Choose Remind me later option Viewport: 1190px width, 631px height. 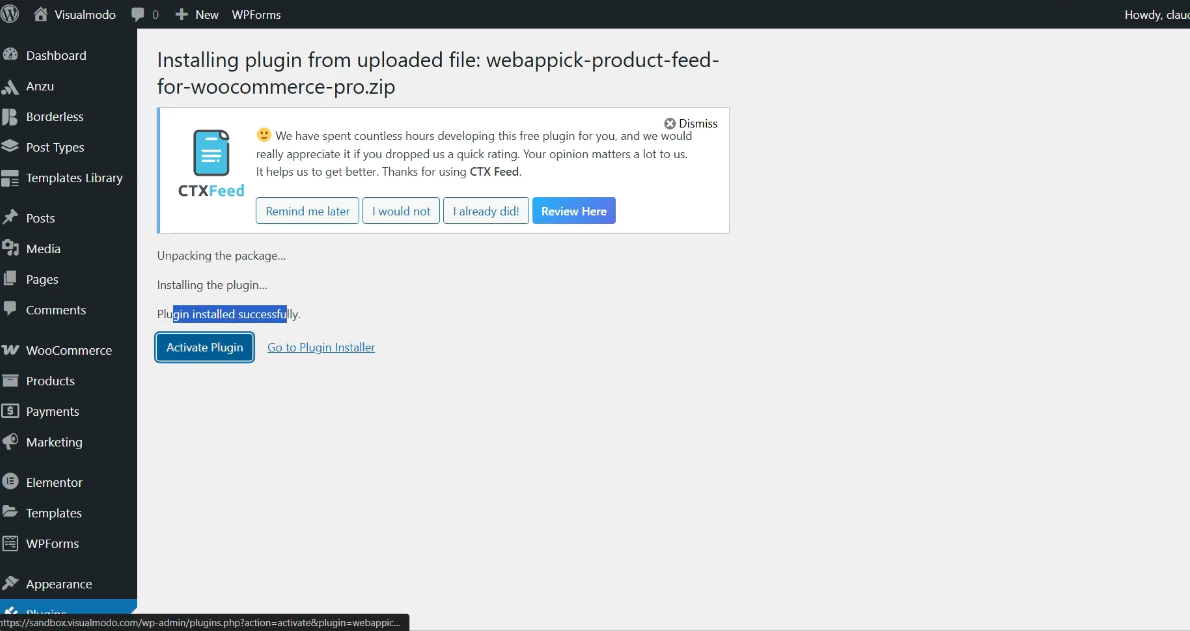[307, 211]
